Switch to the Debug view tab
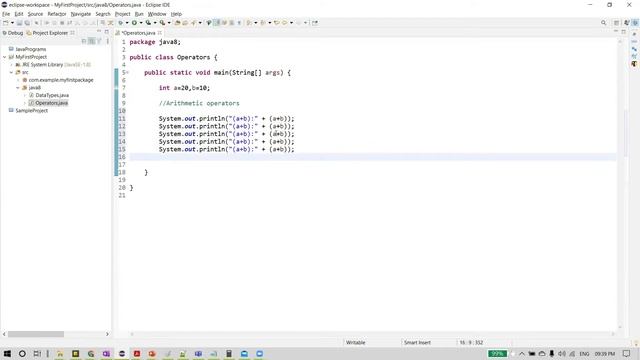The image size is (640, 360). click(13, 33)
